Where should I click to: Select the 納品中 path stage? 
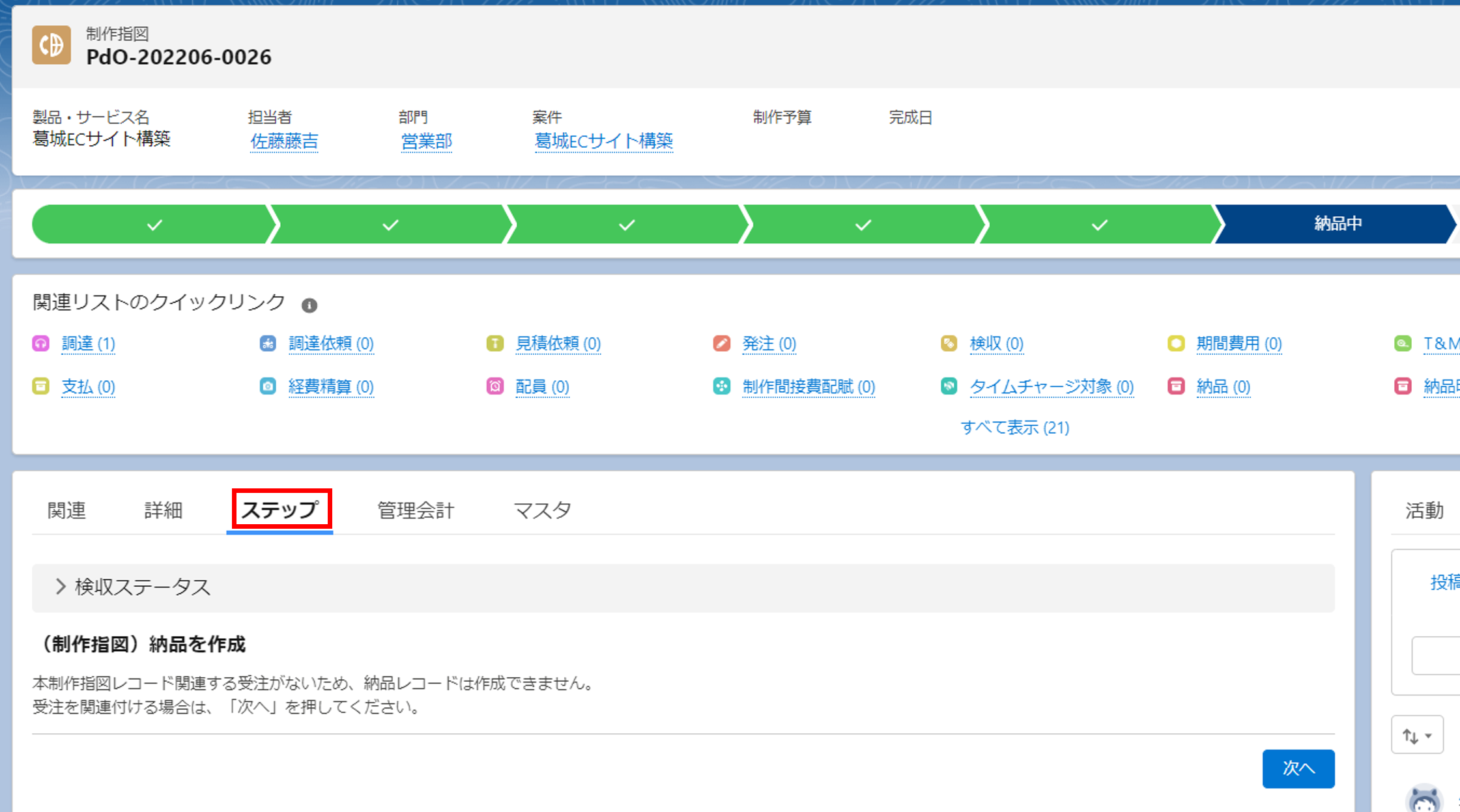pos(1337,224)
